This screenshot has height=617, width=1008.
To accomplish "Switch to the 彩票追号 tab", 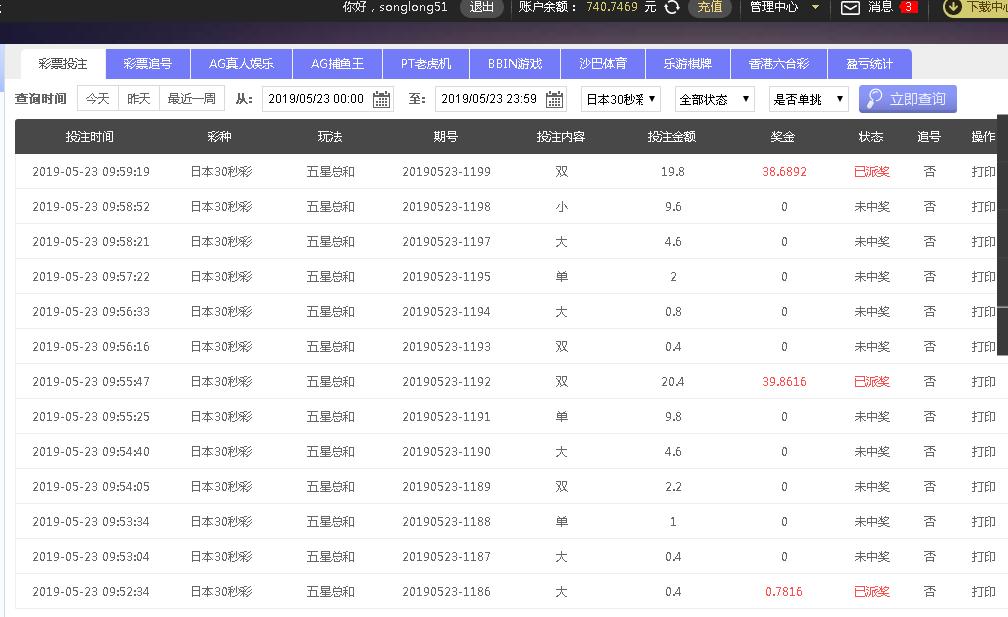I will pos(148,64).
